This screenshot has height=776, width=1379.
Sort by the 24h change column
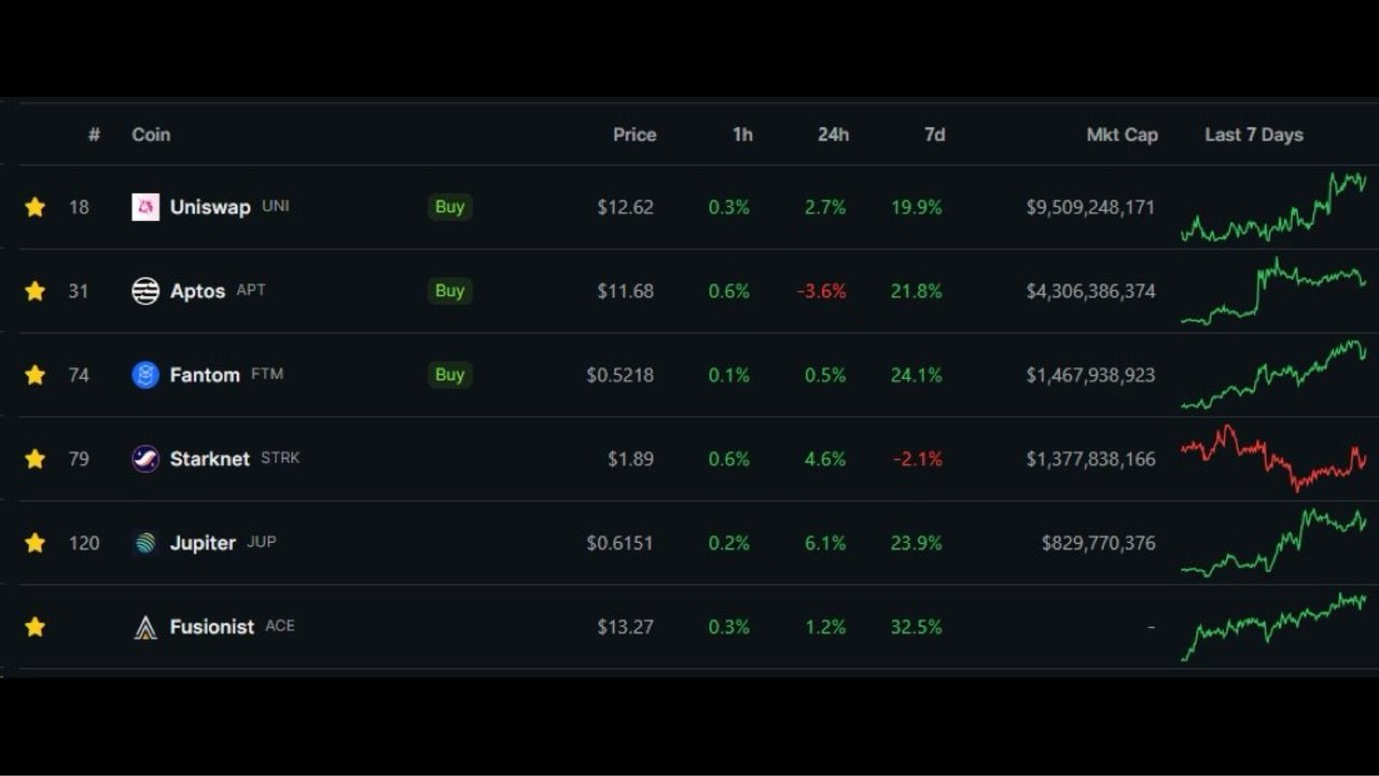832,135
